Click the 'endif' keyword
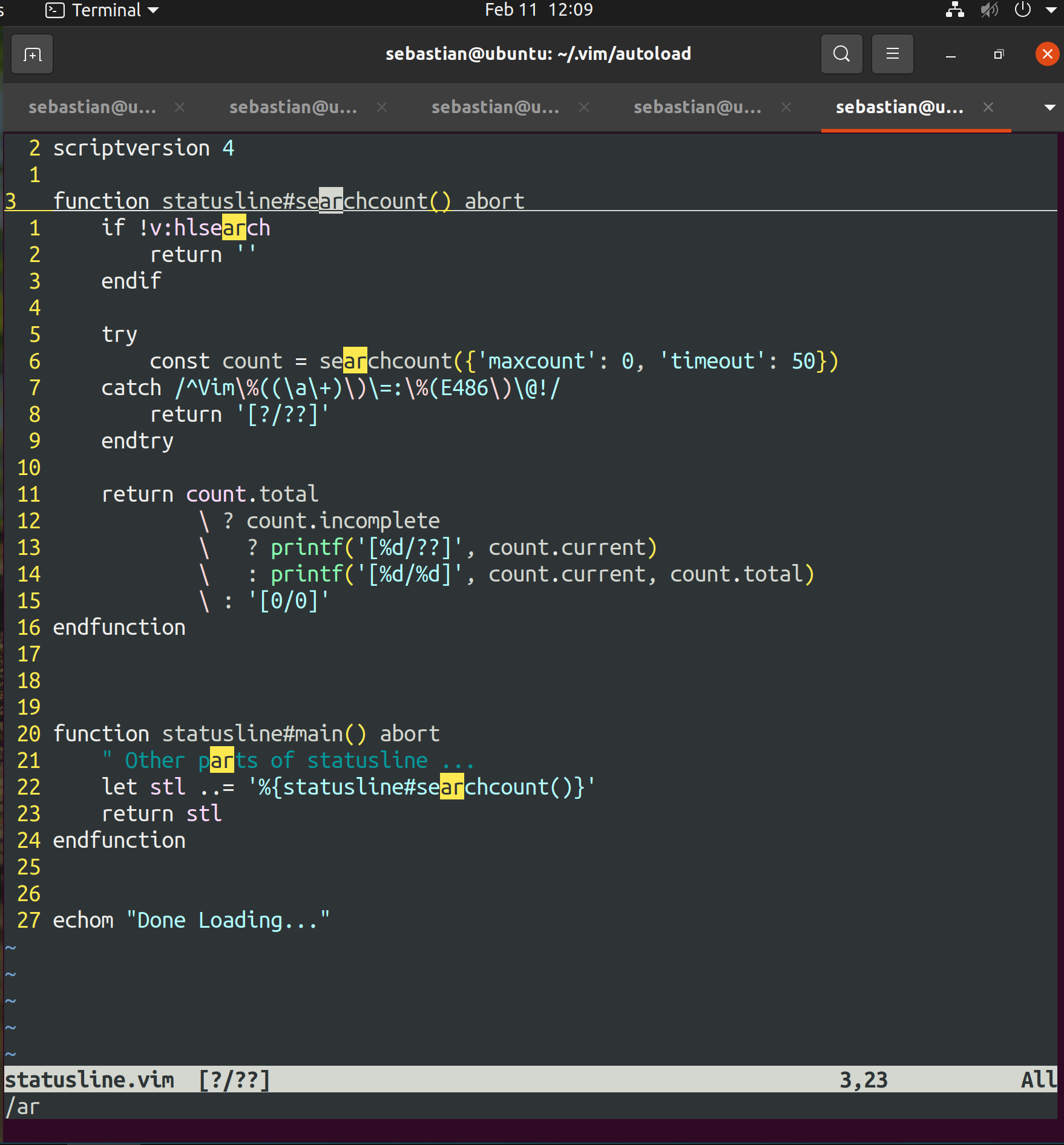 pos(131,281)
